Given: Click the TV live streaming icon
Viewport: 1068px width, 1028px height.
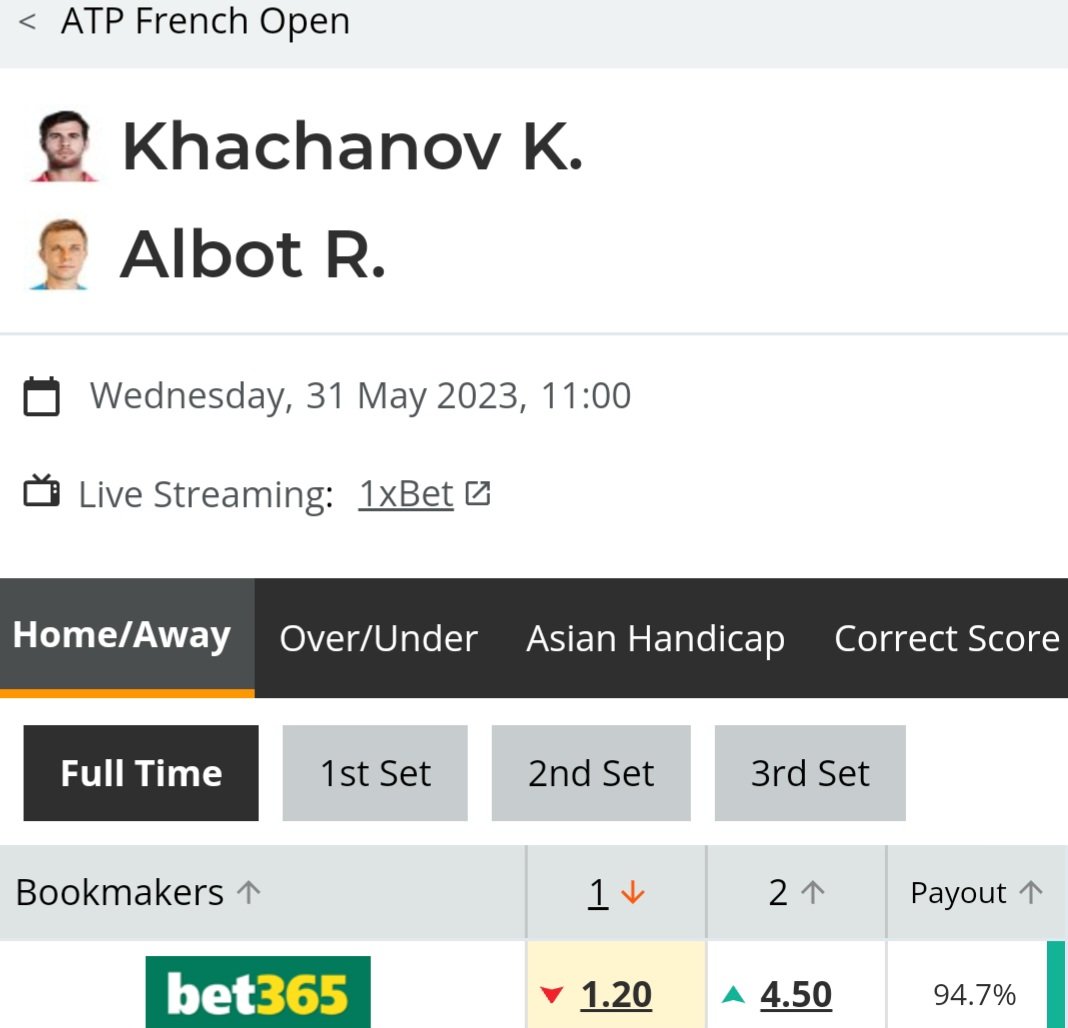Looking at the screenshot, I should click(x=42, y=493).
